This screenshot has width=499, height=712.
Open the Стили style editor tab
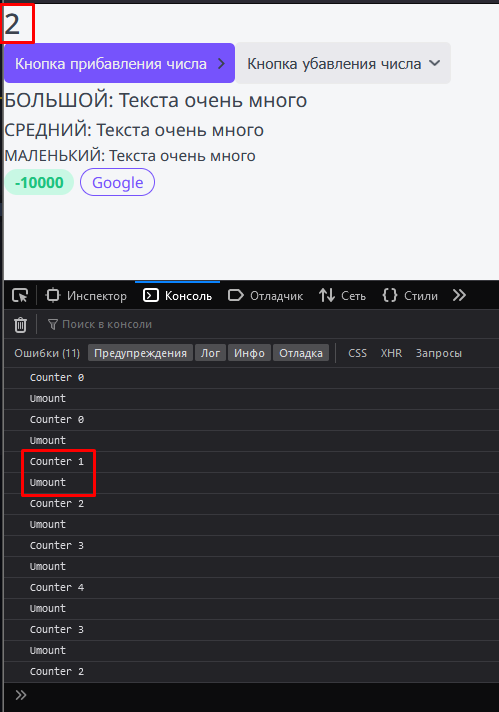pos(410,296)
